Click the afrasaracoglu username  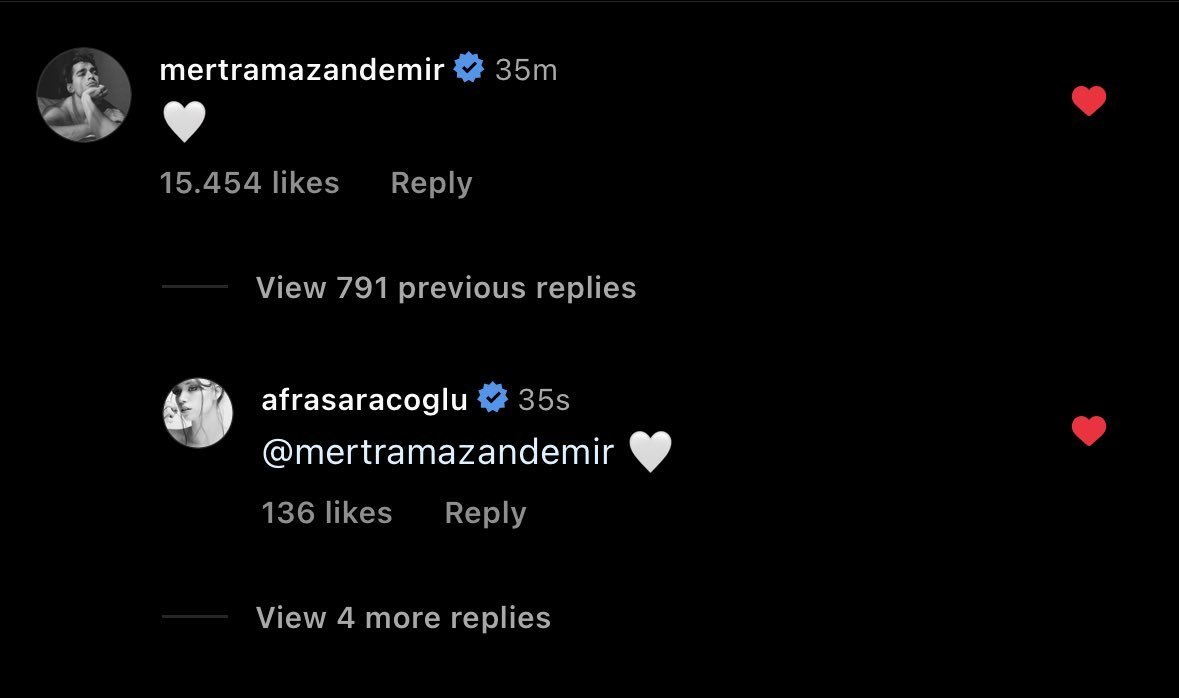click(x=364, y=400)
